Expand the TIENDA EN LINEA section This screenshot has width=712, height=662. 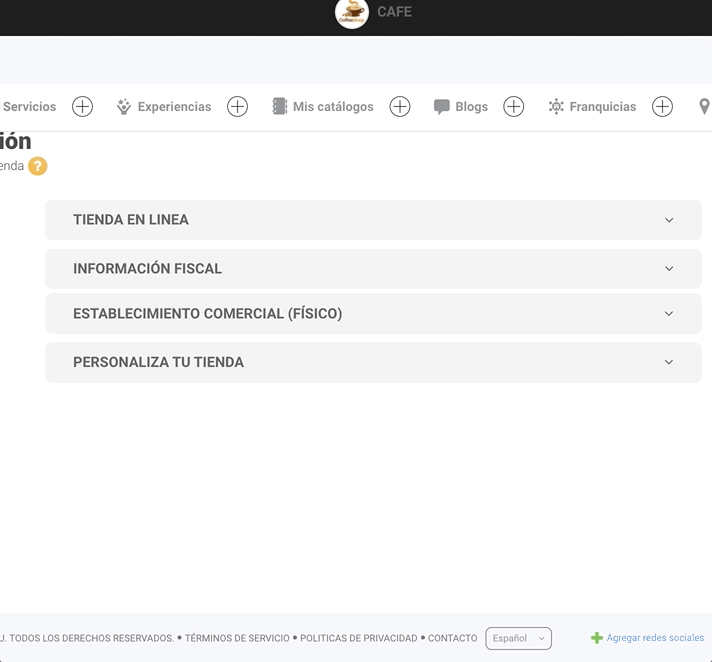(373, 220)
